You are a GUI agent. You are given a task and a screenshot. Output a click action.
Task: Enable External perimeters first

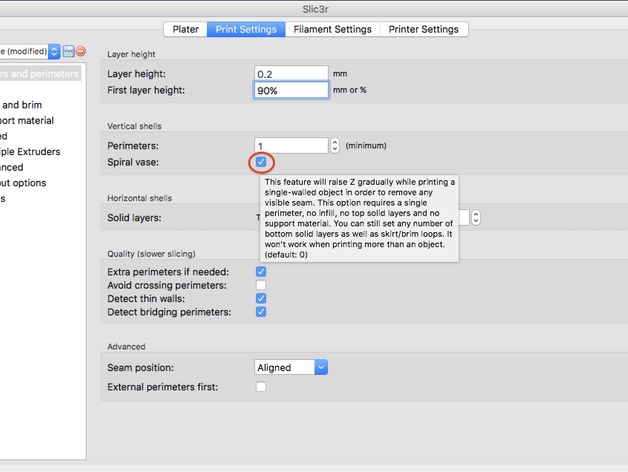[x=261, y=387]
